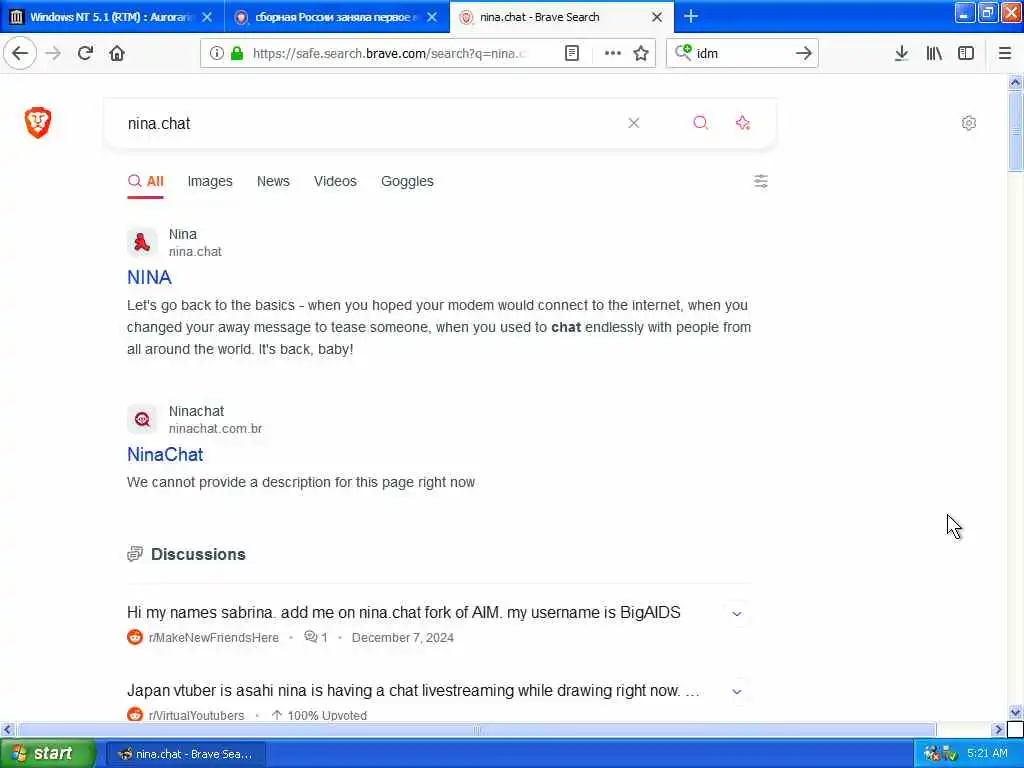Close the nina.chat Brave Search tab

pyautogui.click(x=658, y=17)
